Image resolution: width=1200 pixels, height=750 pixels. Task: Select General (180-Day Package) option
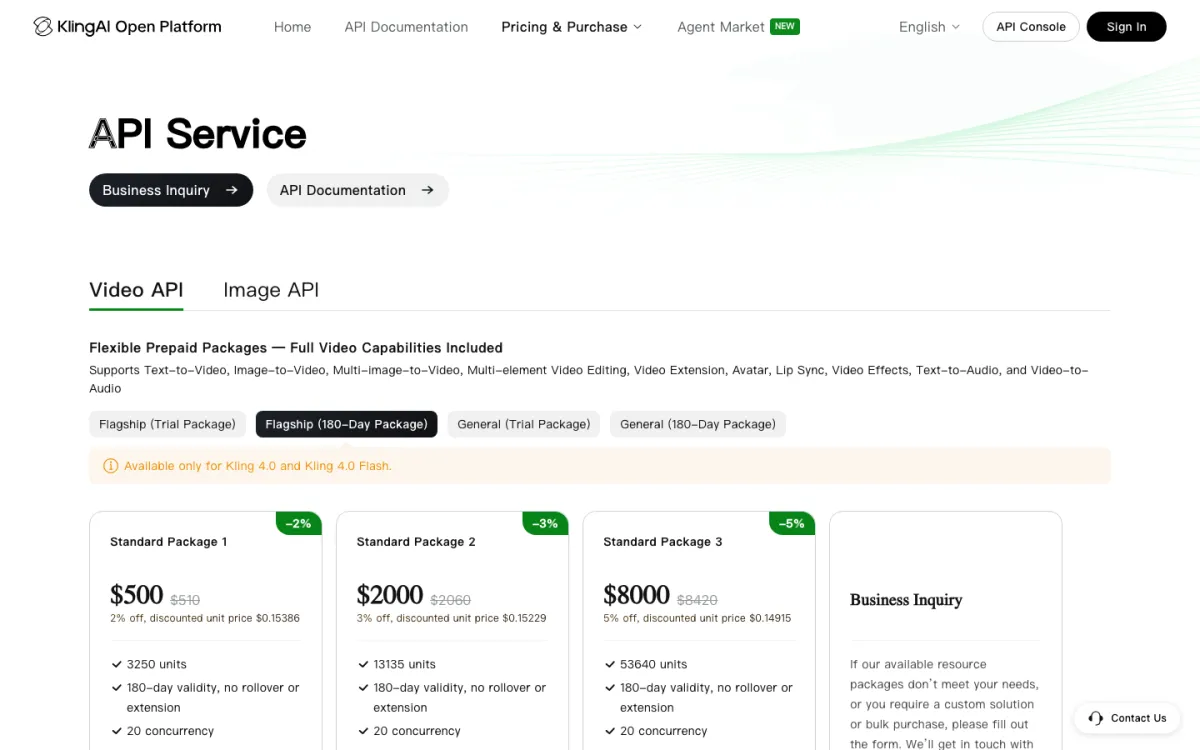pyautogui.click(x=698, y=424)
